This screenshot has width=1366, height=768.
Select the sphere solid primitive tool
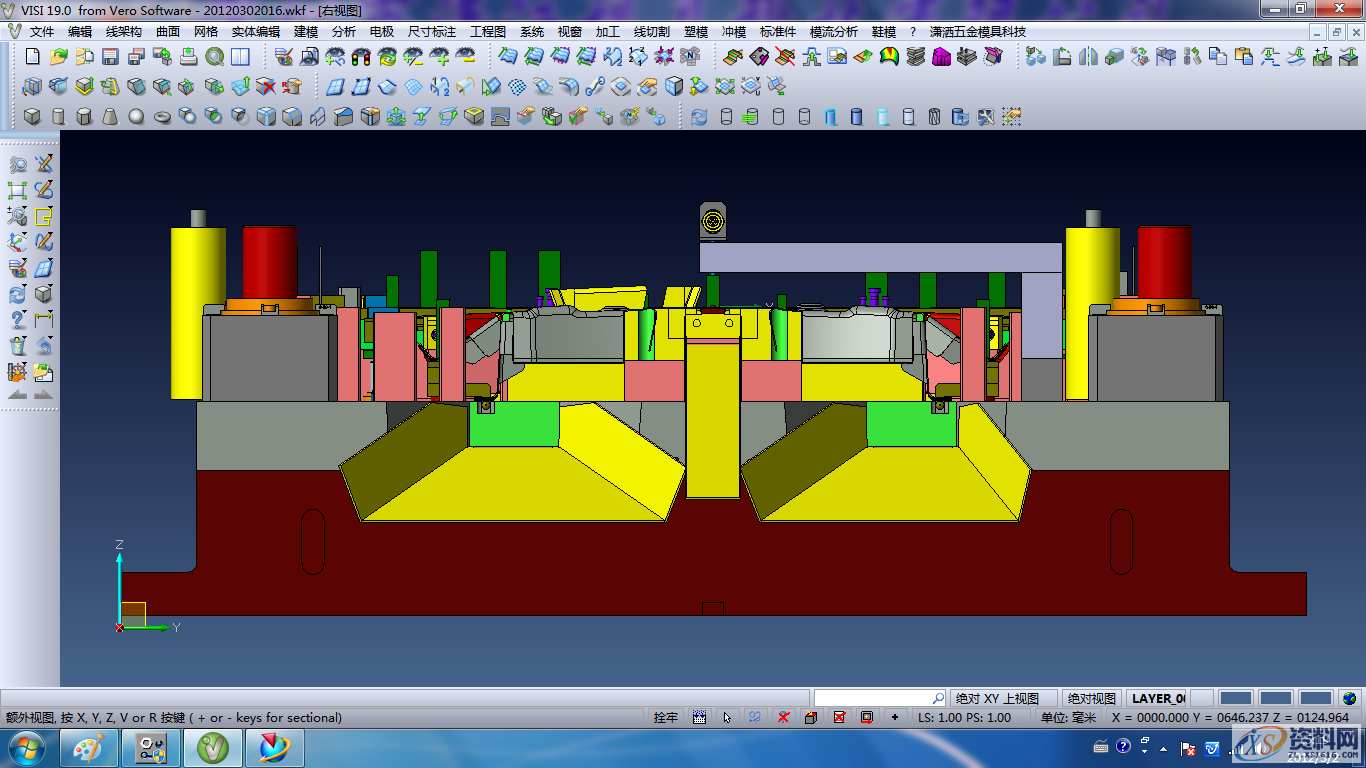136,117
